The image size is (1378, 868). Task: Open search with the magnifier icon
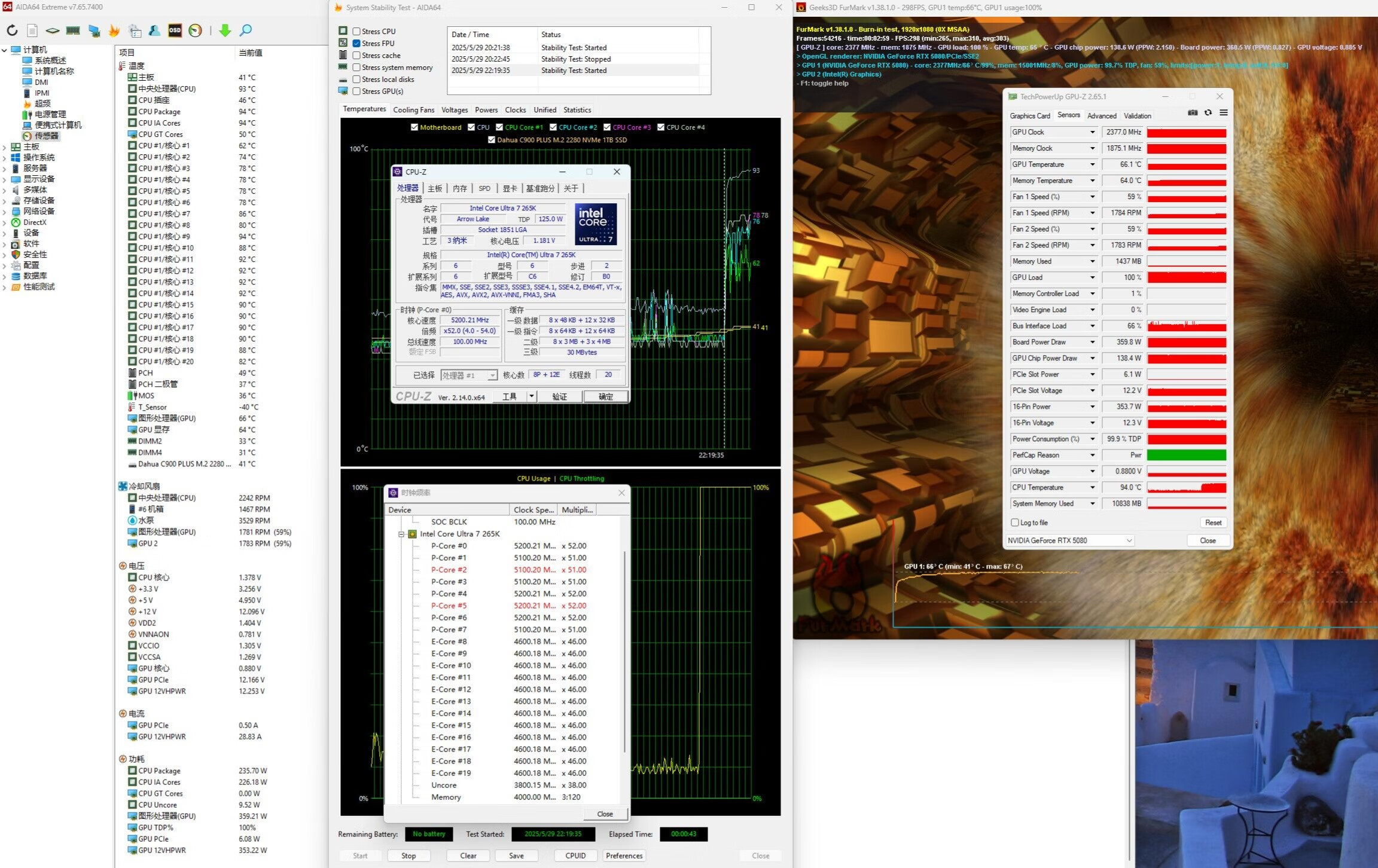(245, 30)
